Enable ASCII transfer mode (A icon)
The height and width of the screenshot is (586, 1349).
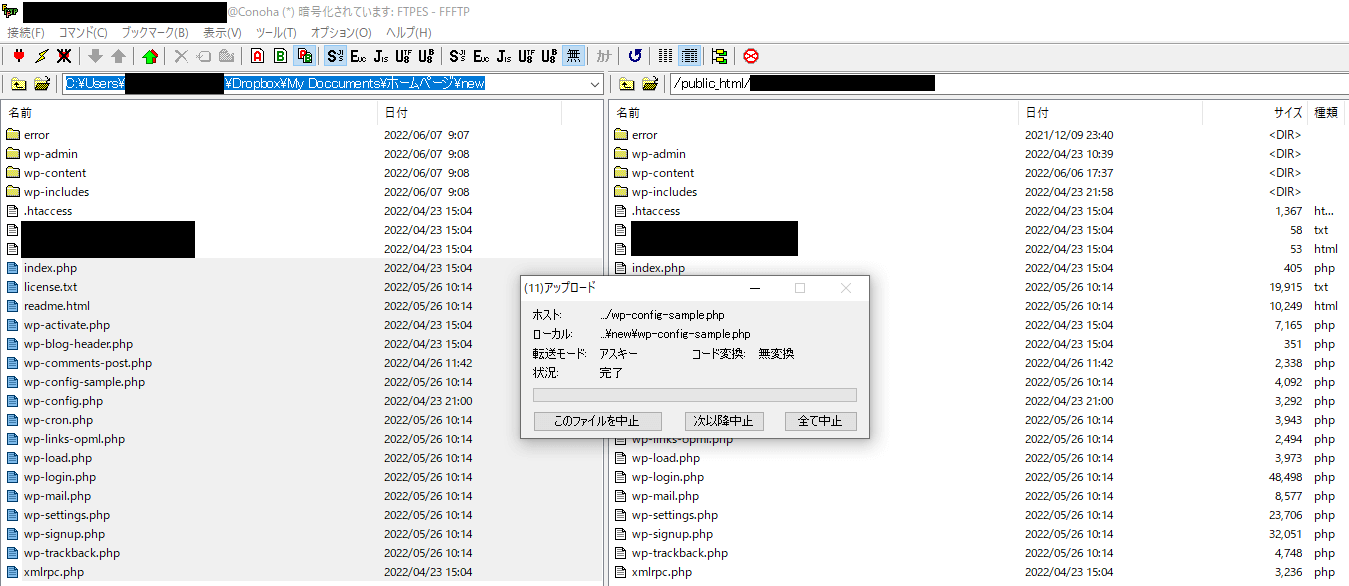256,56
